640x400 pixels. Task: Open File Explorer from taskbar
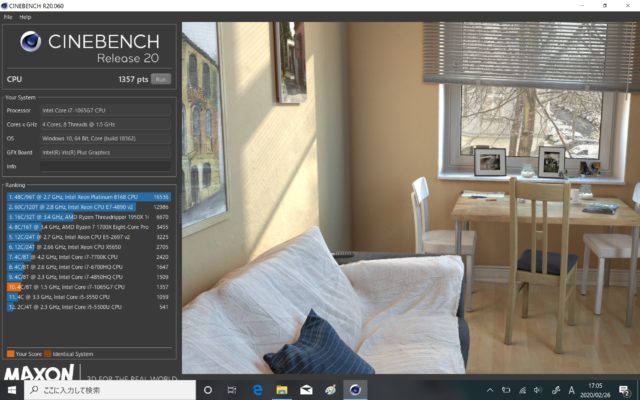tap(282, 390)
